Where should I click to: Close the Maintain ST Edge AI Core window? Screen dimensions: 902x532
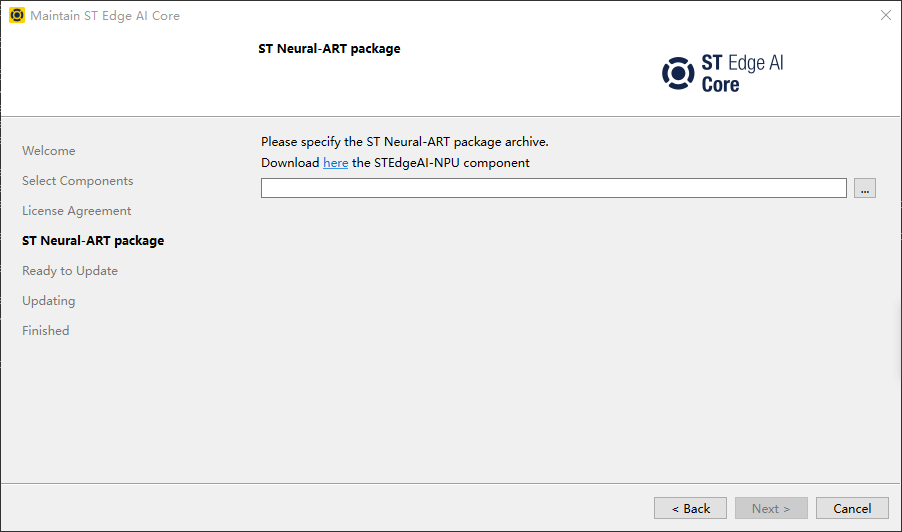point(885,16)
